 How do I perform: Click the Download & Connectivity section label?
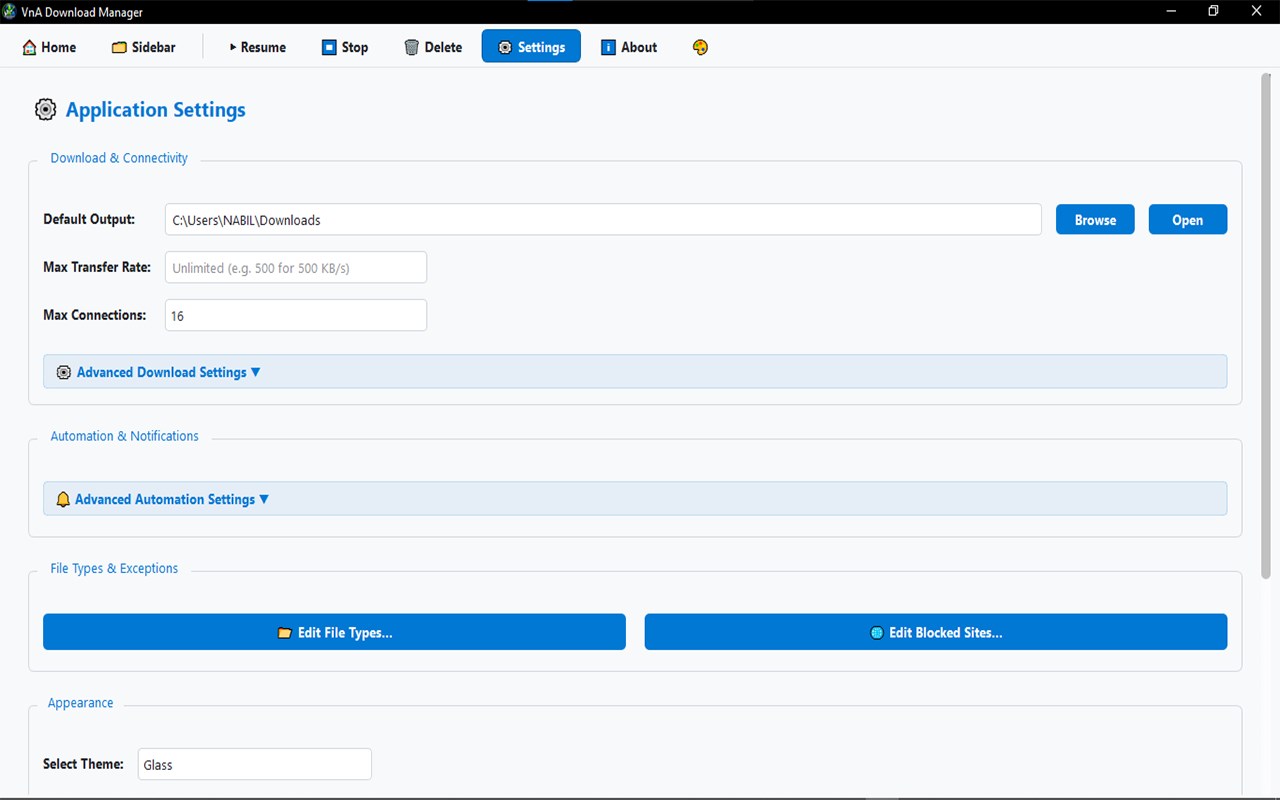119,158
